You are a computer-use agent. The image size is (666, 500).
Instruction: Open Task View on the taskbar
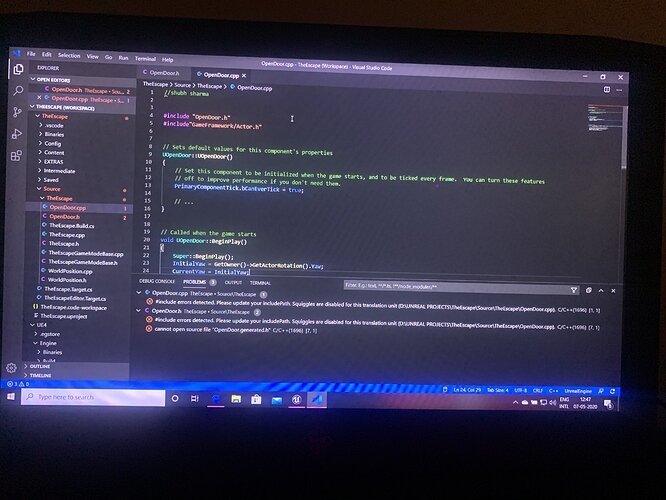pos(195,398)
